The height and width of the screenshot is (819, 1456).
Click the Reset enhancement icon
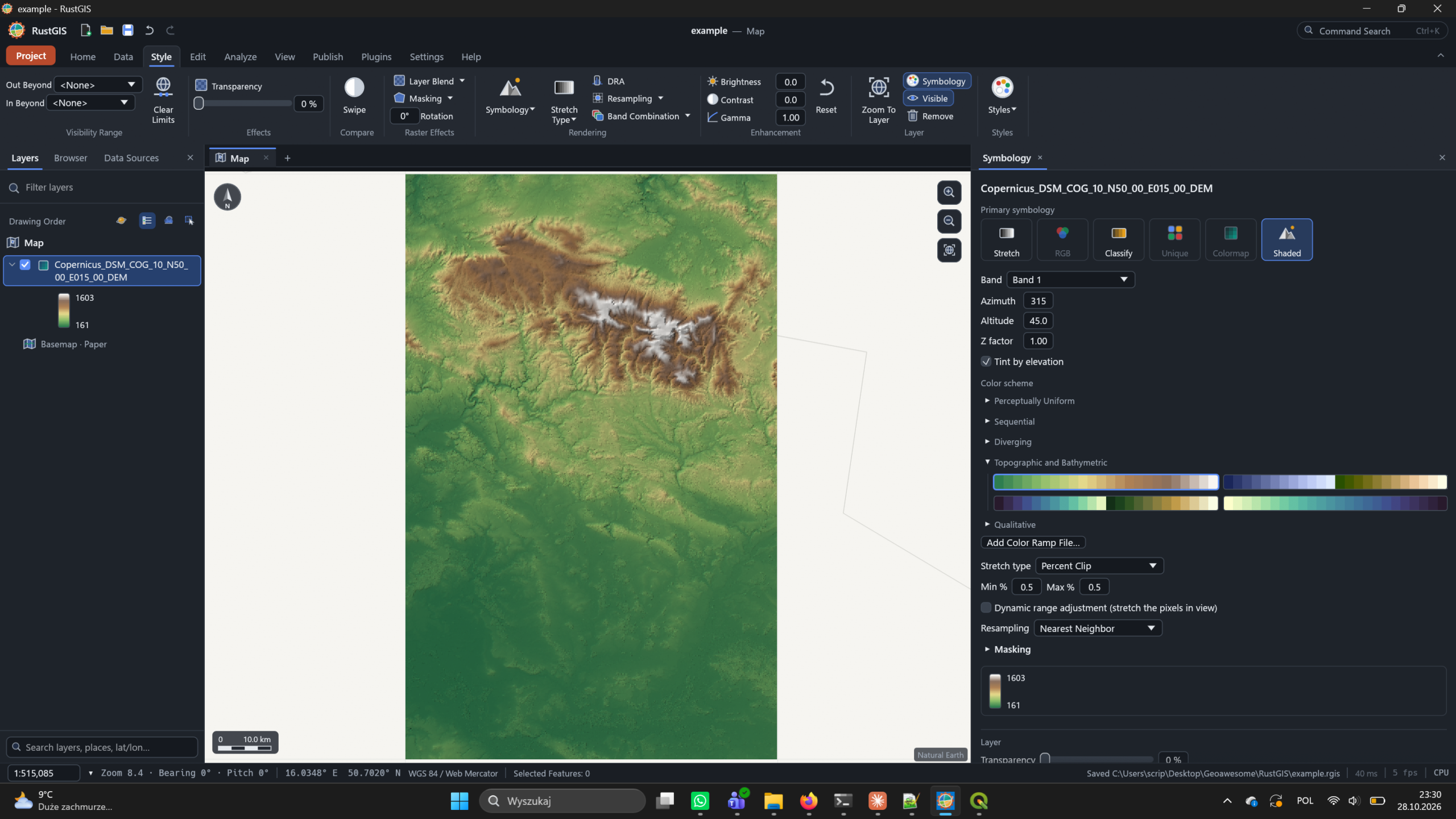pos(826,88)
